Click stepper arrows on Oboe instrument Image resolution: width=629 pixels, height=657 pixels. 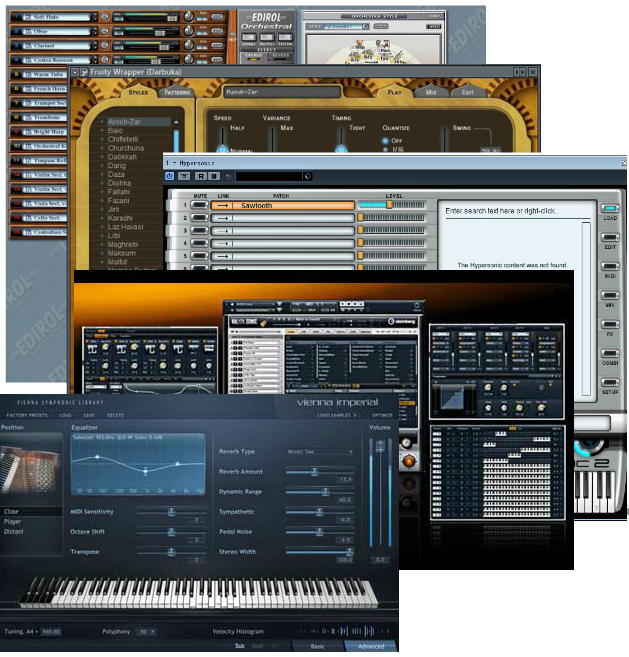point(95,31)
